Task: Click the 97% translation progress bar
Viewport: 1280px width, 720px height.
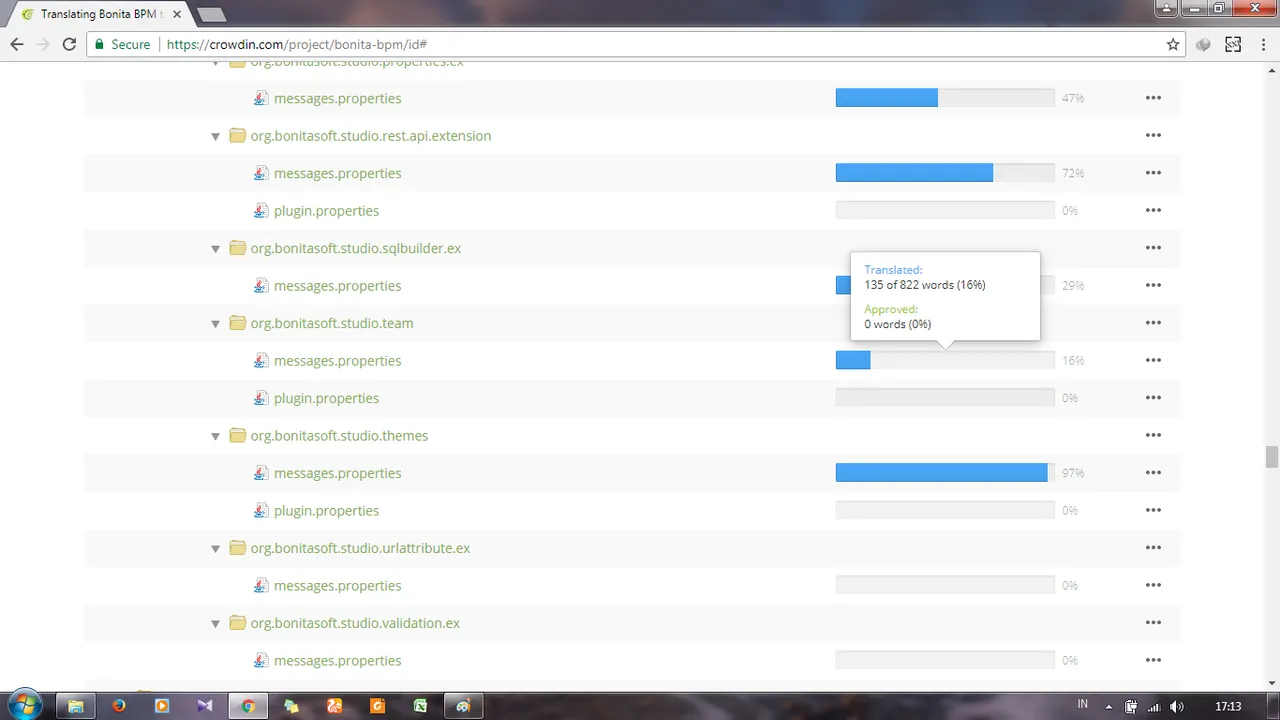Action: [x=945, y=473]
